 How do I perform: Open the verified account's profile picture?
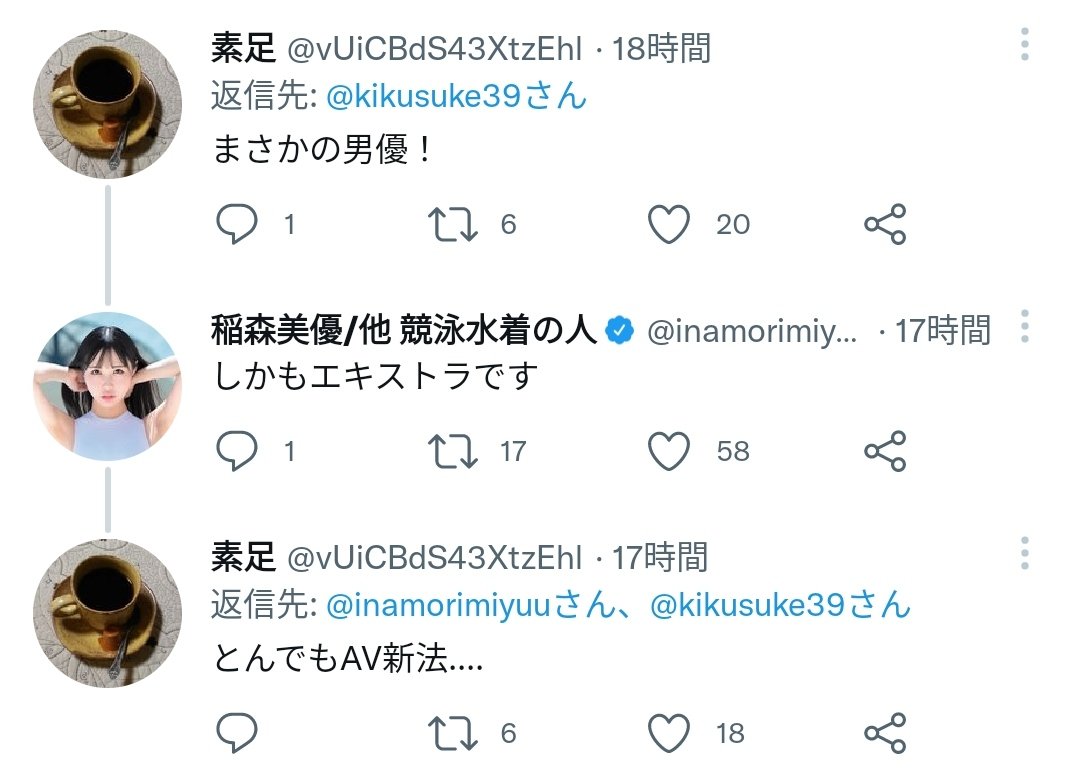108,386
